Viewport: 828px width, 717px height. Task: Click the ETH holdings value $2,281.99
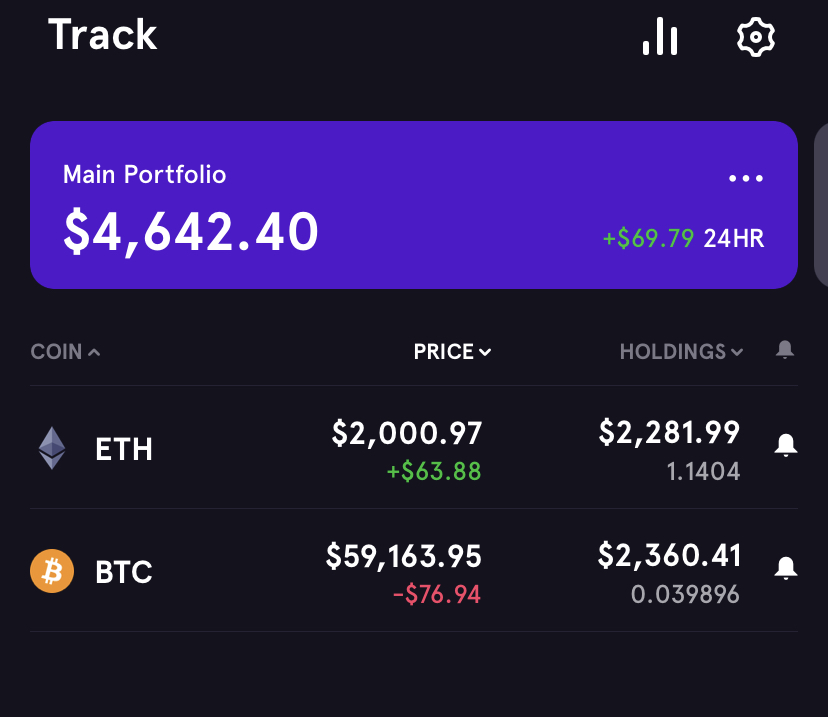pos(669,432)
